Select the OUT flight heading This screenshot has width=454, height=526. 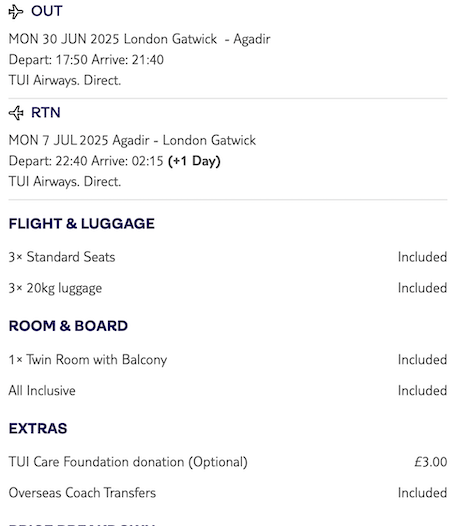click(x=47, y=11)
